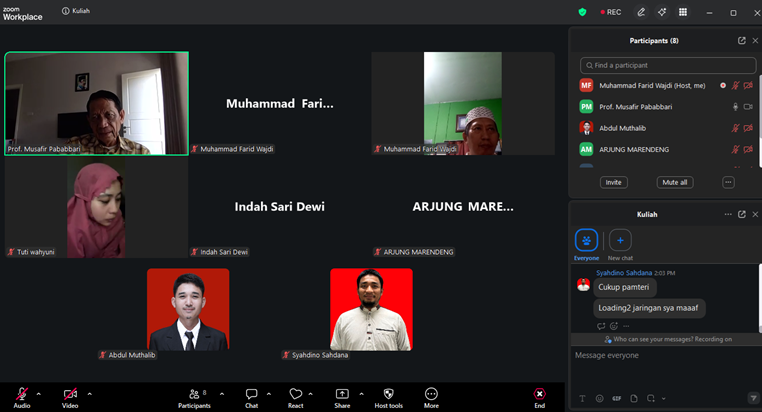Close the Participants panel
This screenshot has height=412, width=762.
pos(755,41)
